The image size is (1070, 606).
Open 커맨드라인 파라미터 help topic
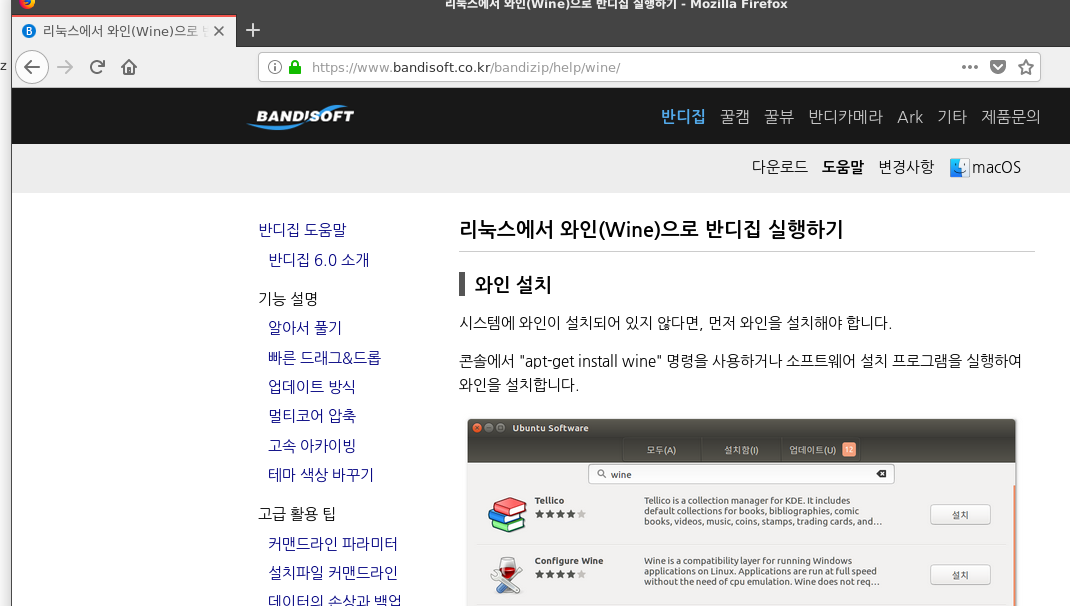pyautogui.click(x=333, y=544)
